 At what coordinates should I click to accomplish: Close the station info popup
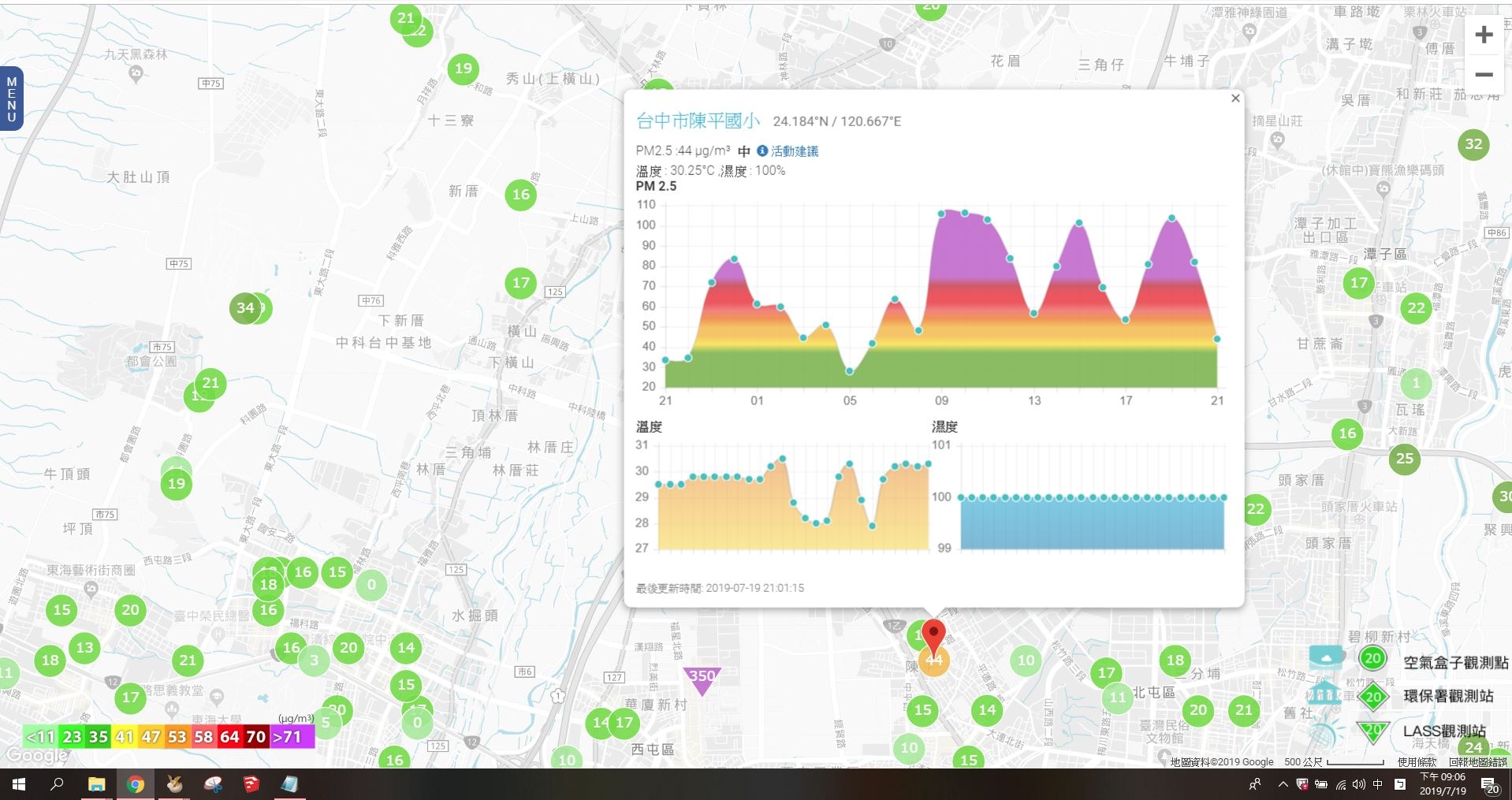pos(1235,99)
